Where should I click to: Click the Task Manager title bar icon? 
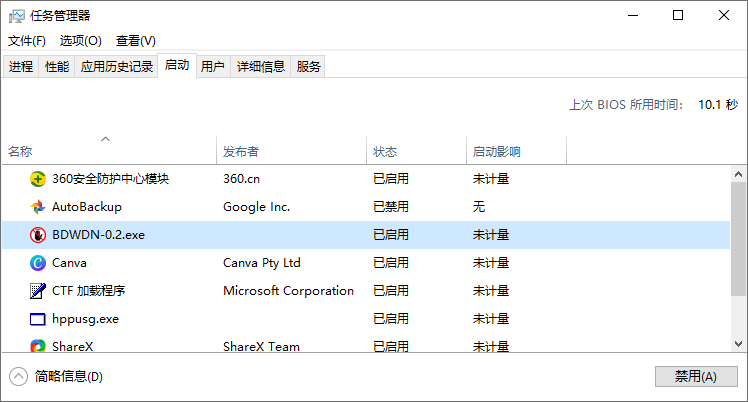[x=16, y=16]
